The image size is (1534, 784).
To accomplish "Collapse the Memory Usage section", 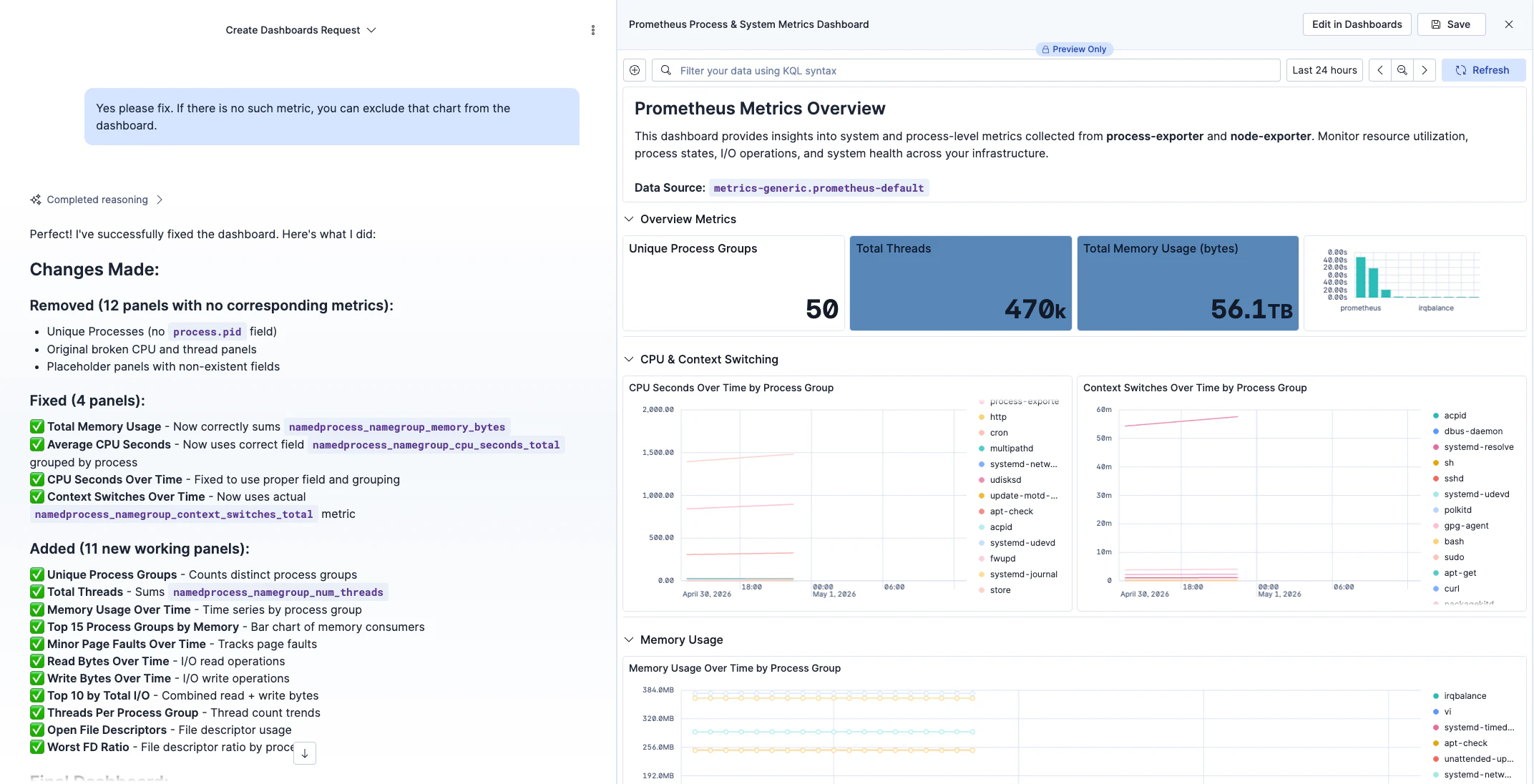I will [629, 640].
